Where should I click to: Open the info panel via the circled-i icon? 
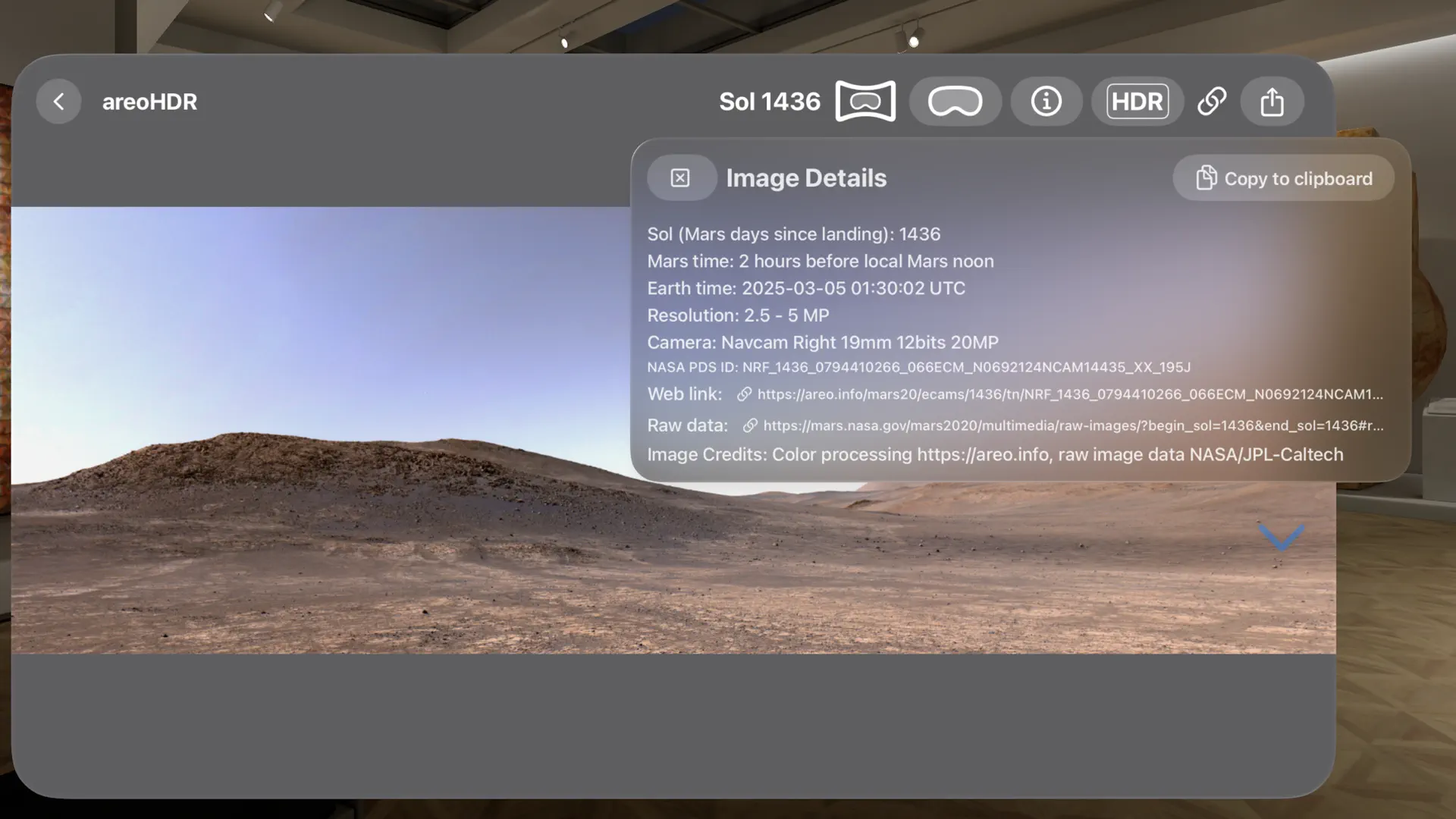1046,101
